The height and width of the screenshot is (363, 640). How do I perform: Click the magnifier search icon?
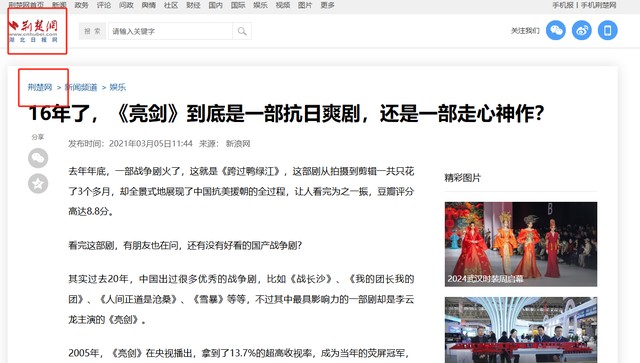[x=242, y=31]
